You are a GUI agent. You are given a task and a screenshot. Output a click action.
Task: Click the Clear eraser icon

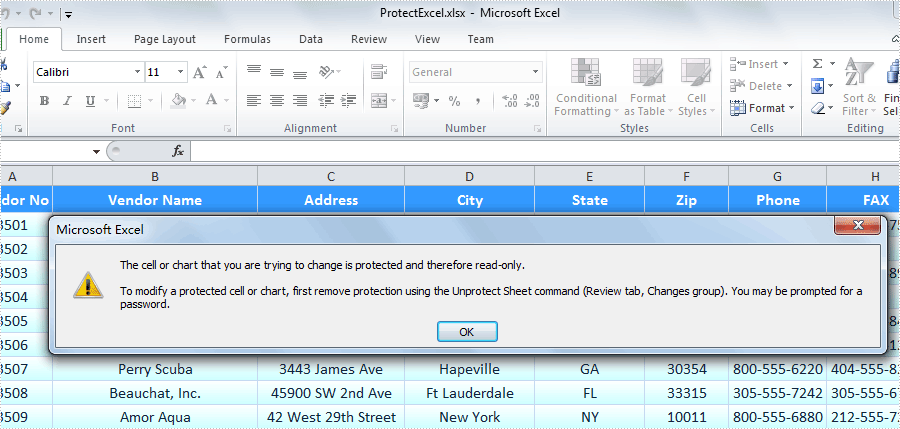[817, 108]
